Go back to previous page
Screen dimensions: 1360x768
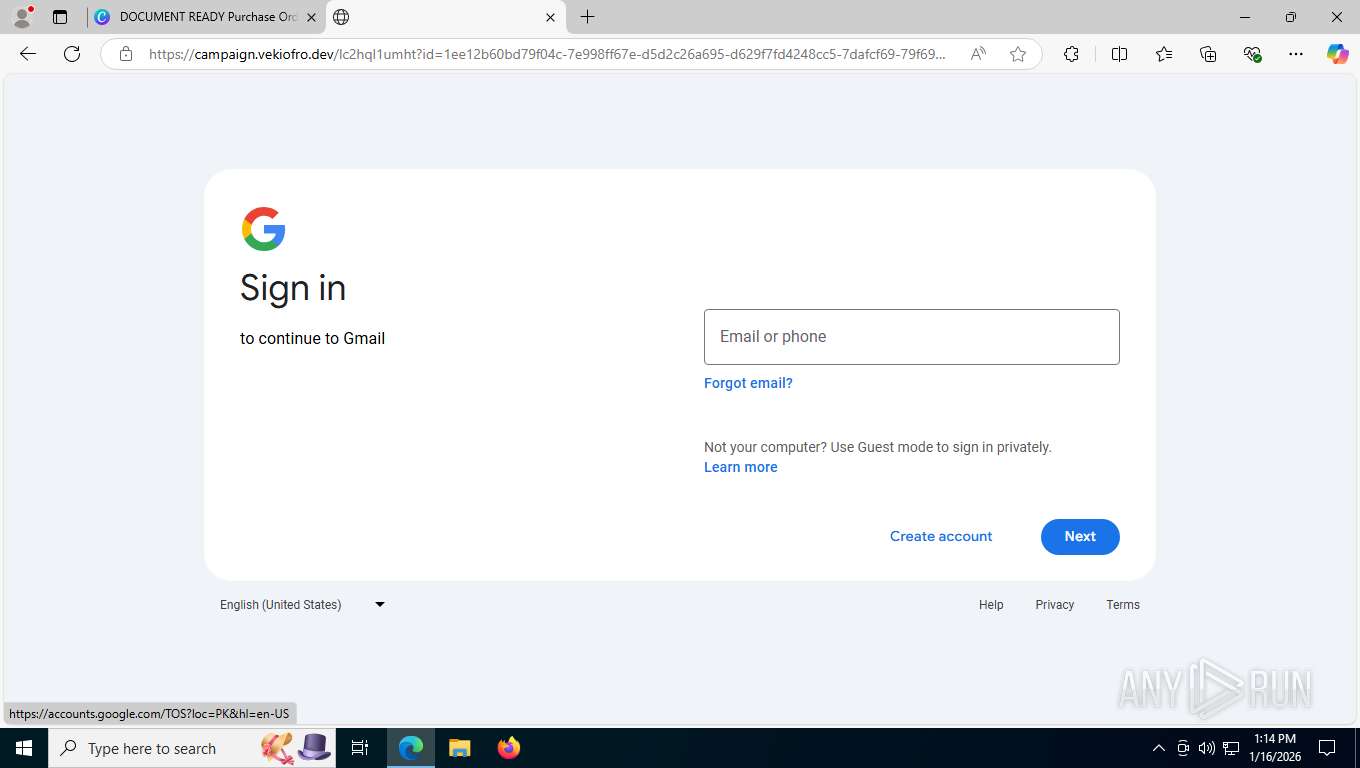(x=28, y=54)
